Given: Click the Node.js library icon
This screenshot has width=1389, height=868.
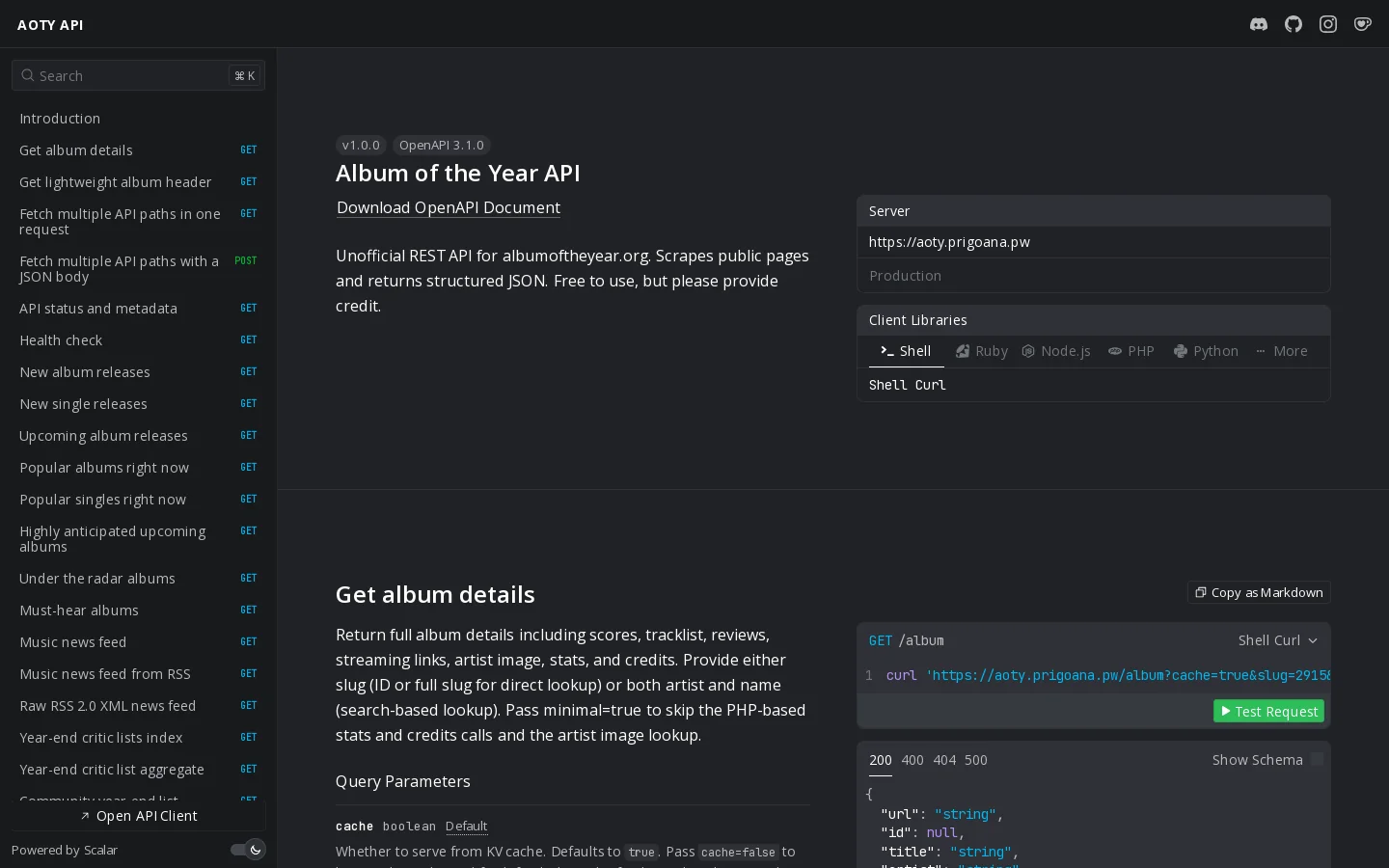Looking at the screenshot, I should coord(1028,351).
